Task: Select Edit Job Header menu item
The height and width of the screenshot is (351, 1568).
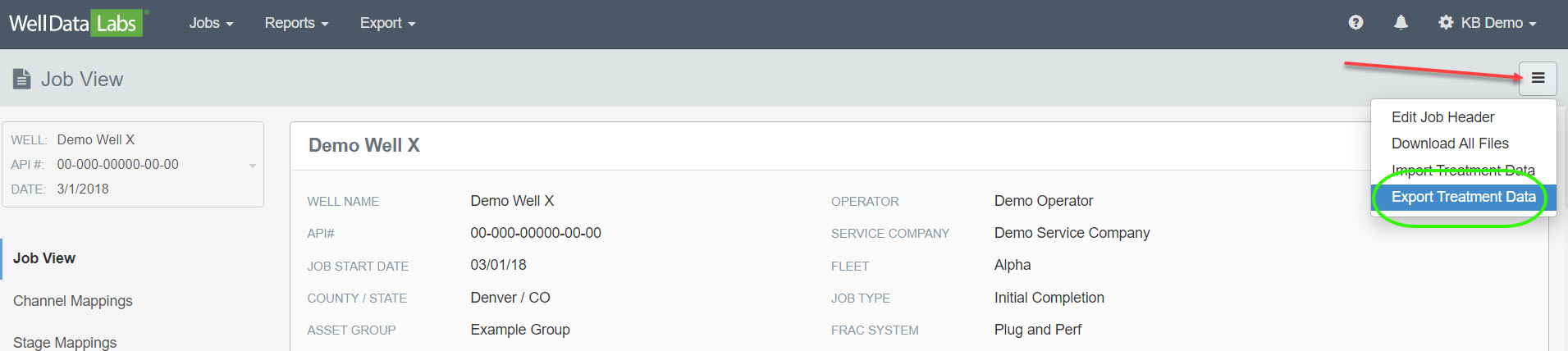Action: coord(1442,117)
